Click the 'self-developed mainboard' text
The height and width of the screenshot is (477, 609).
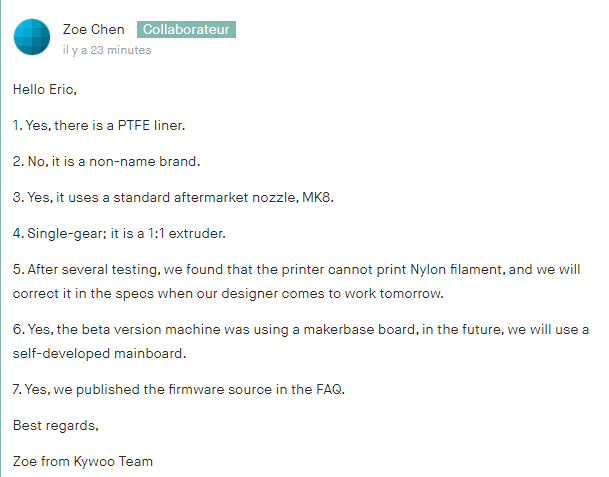point(99,353)
